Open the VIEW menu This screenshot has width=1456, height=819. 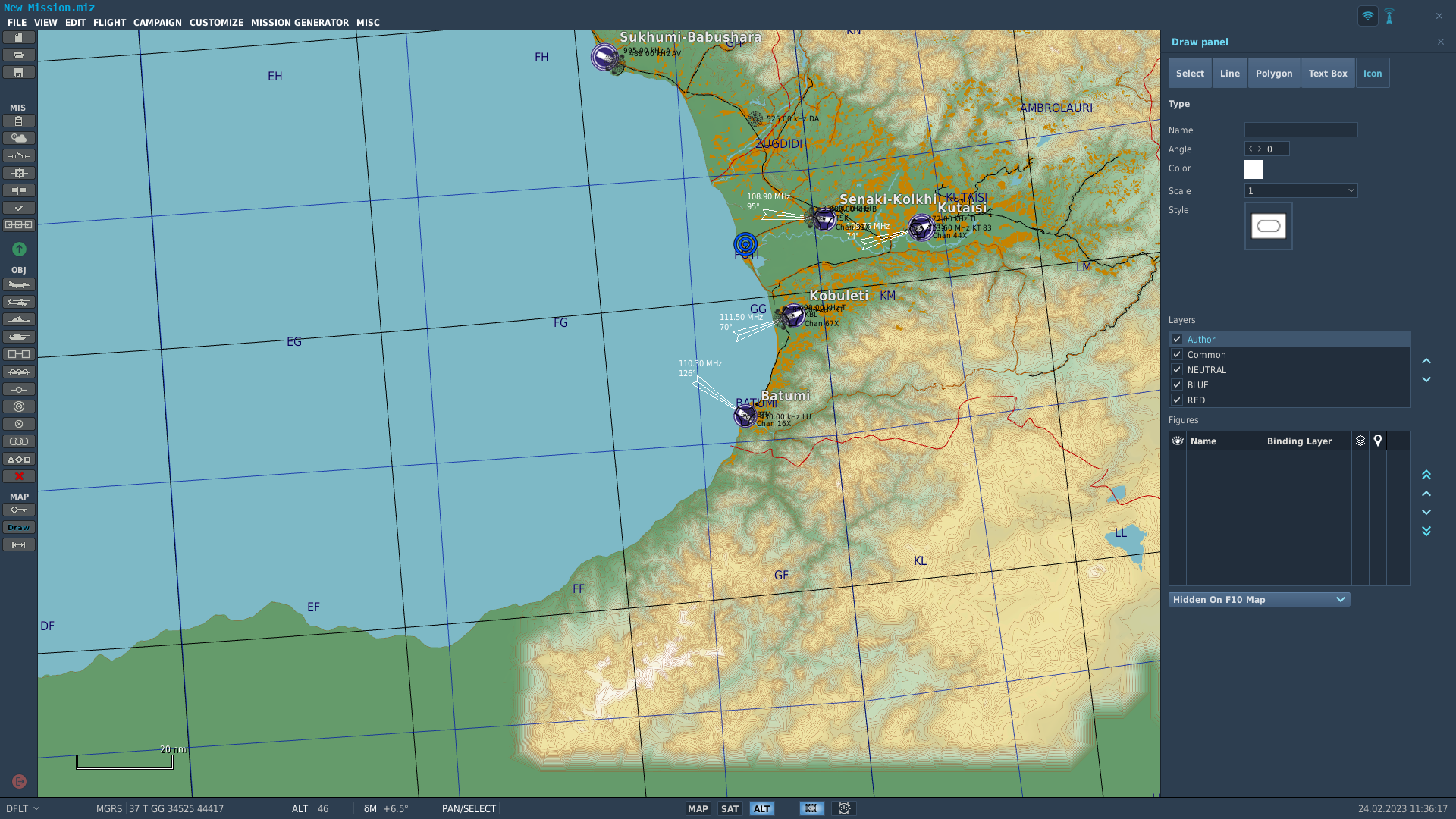coord(45,23)
